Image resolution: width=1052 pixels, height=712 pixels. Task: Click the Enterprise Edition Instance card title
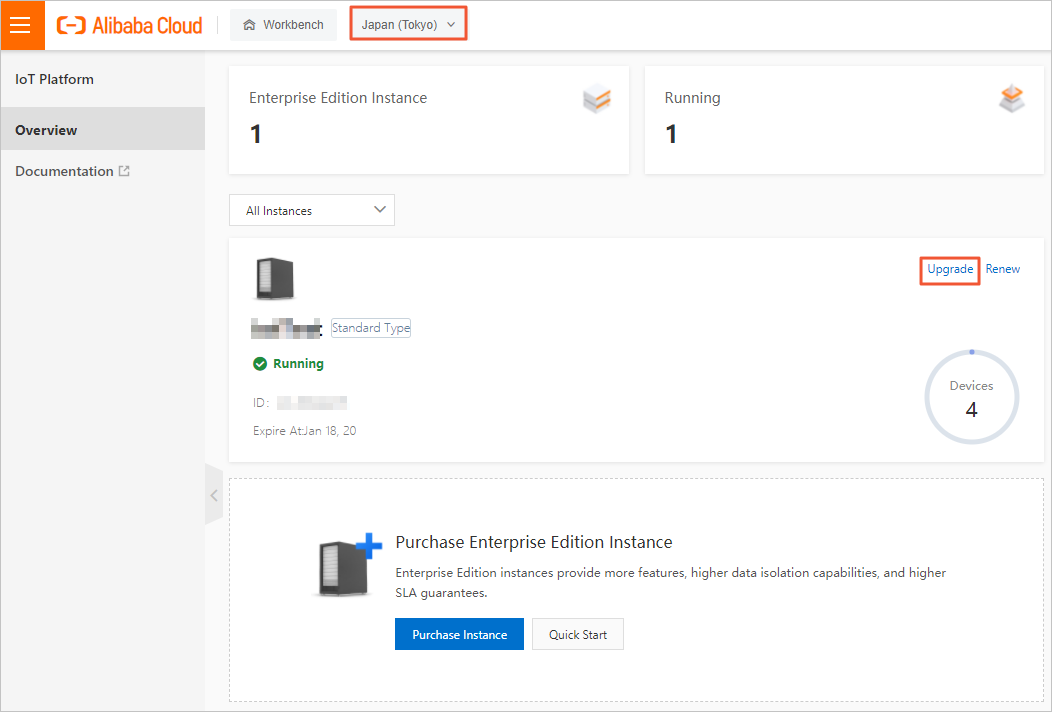[x=338, y=98]
